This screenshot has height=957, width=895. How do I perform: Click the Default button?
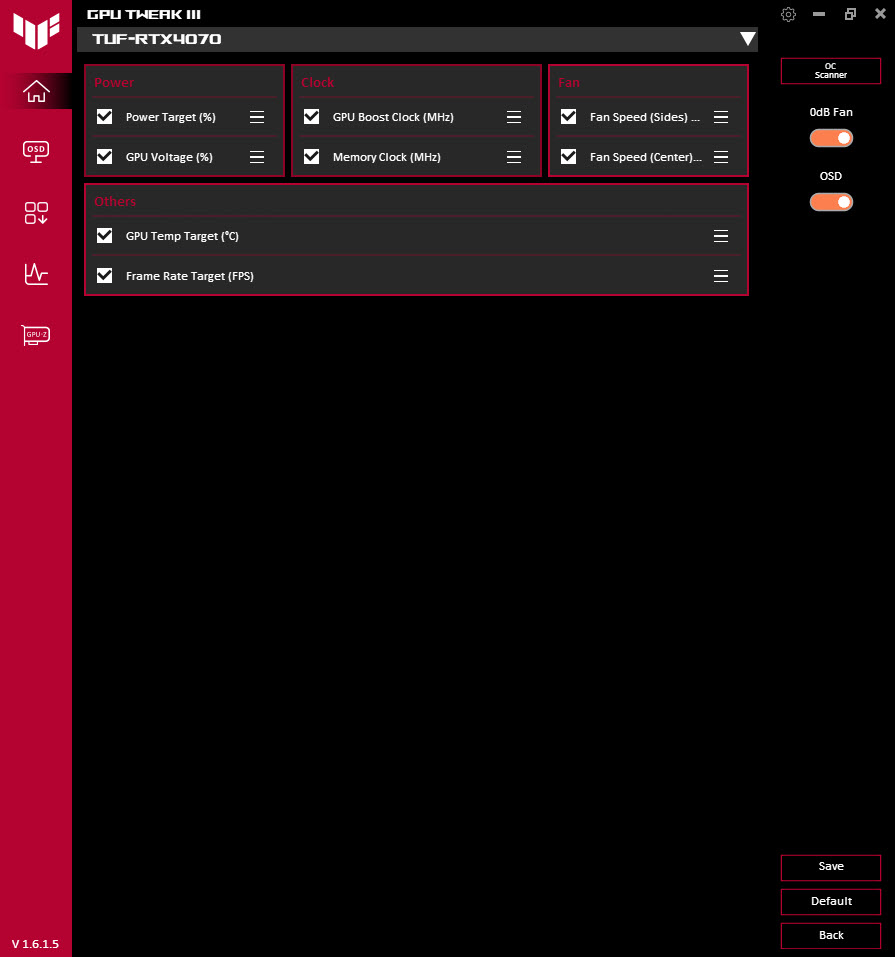click(x=830, y=901)
